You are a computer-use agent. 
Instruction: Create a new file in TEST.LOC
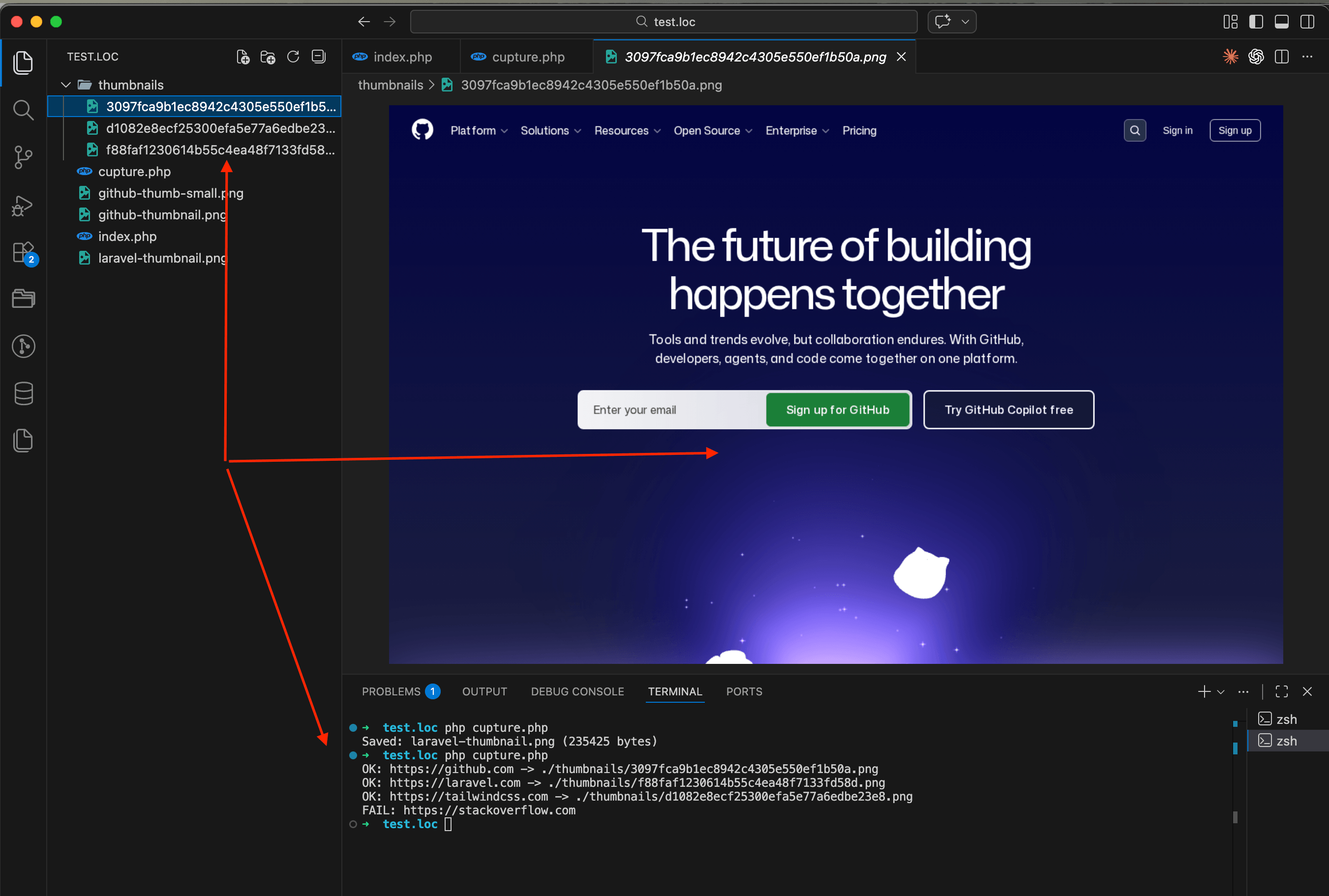click(x=242, y=57)
